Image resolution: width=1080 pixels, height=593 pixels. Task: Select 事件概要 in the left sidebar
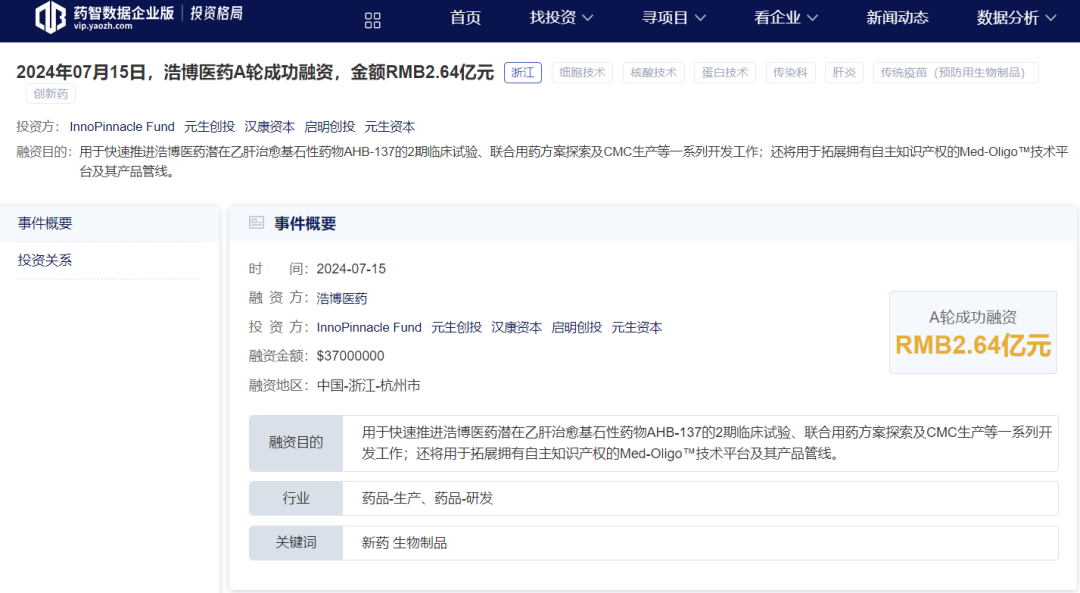[x=110, y=223]
